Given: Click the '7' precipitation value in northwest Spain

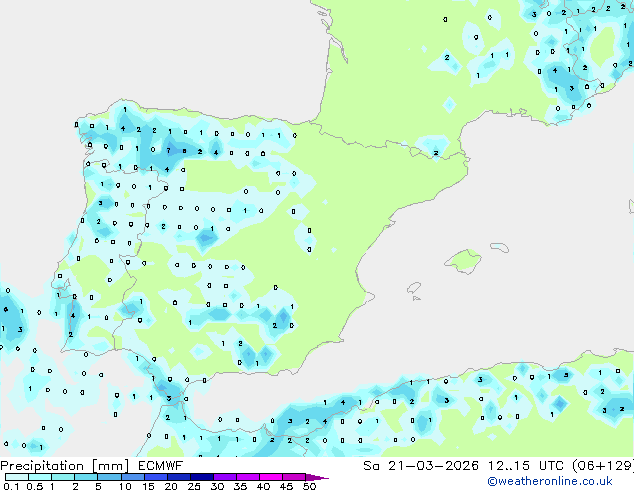Looking at the screenshot, I should 169,151.
